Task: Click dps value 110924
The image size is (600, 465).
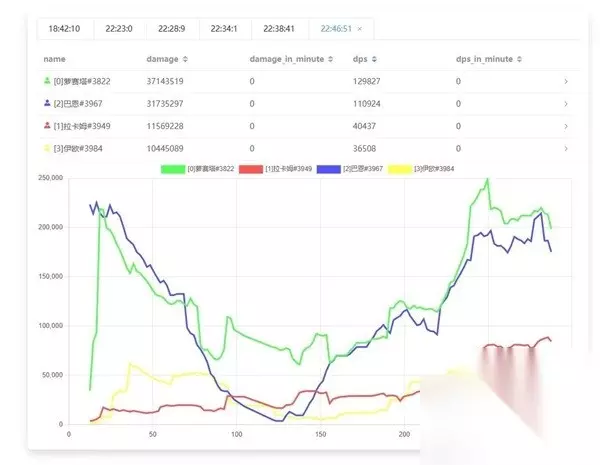Action: coord(367,104)
